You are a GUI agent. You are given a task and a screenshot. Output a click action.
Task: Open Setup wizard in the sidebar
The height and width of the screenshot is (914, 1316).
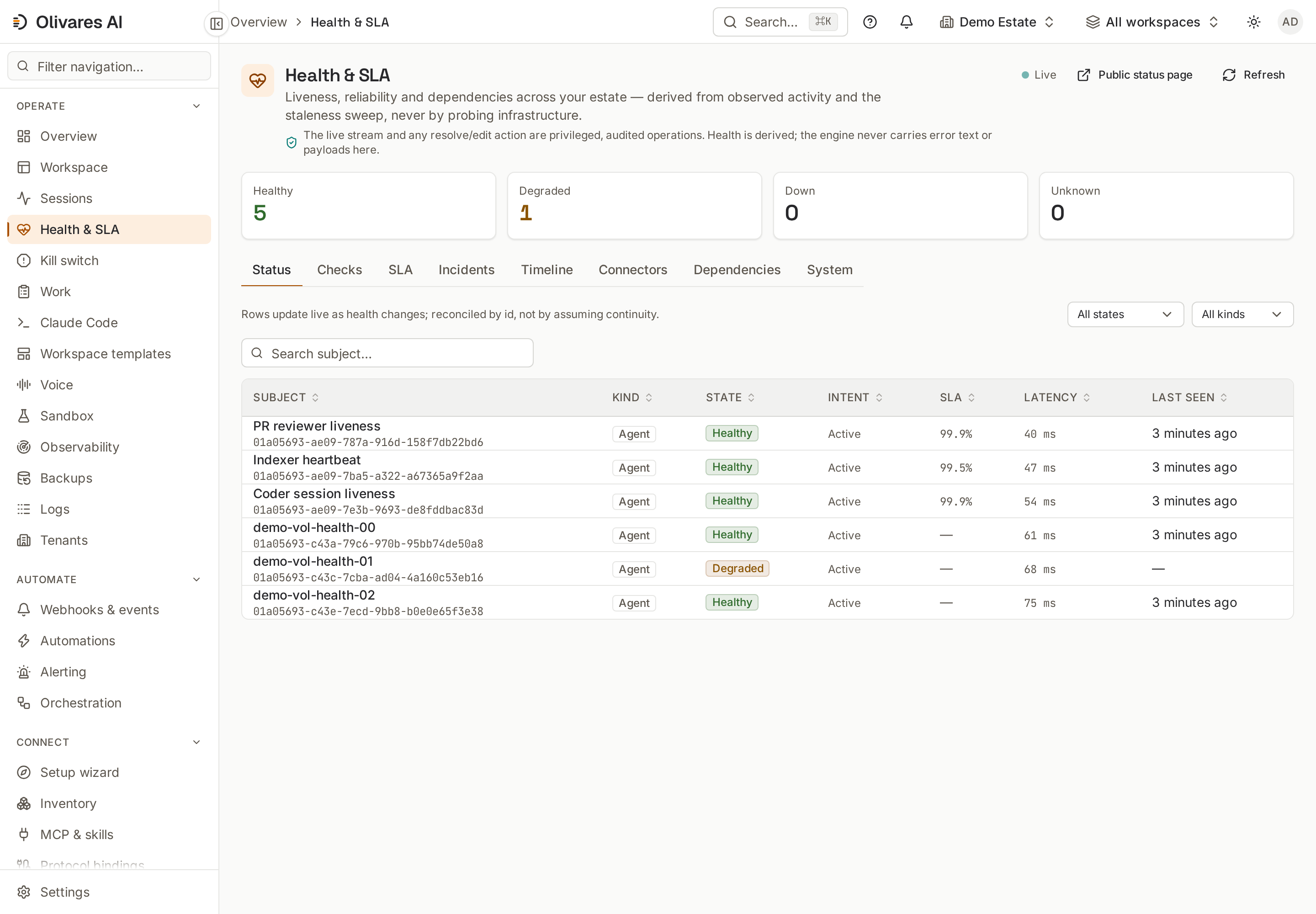point(109,772)
